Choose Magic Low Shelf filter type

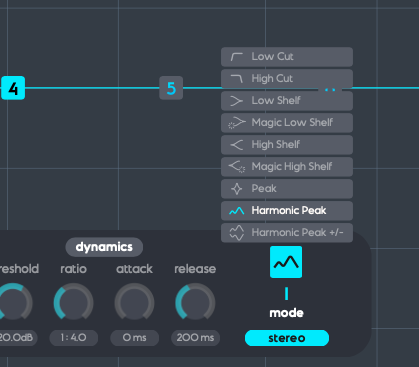[x=287, y=123]
